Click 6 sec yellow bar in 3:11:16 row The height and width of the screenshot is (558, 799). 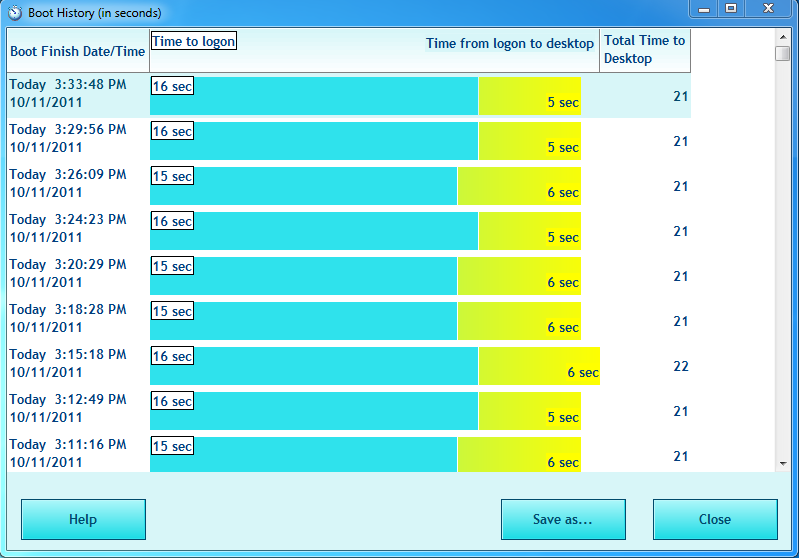(x=519, y=455)
